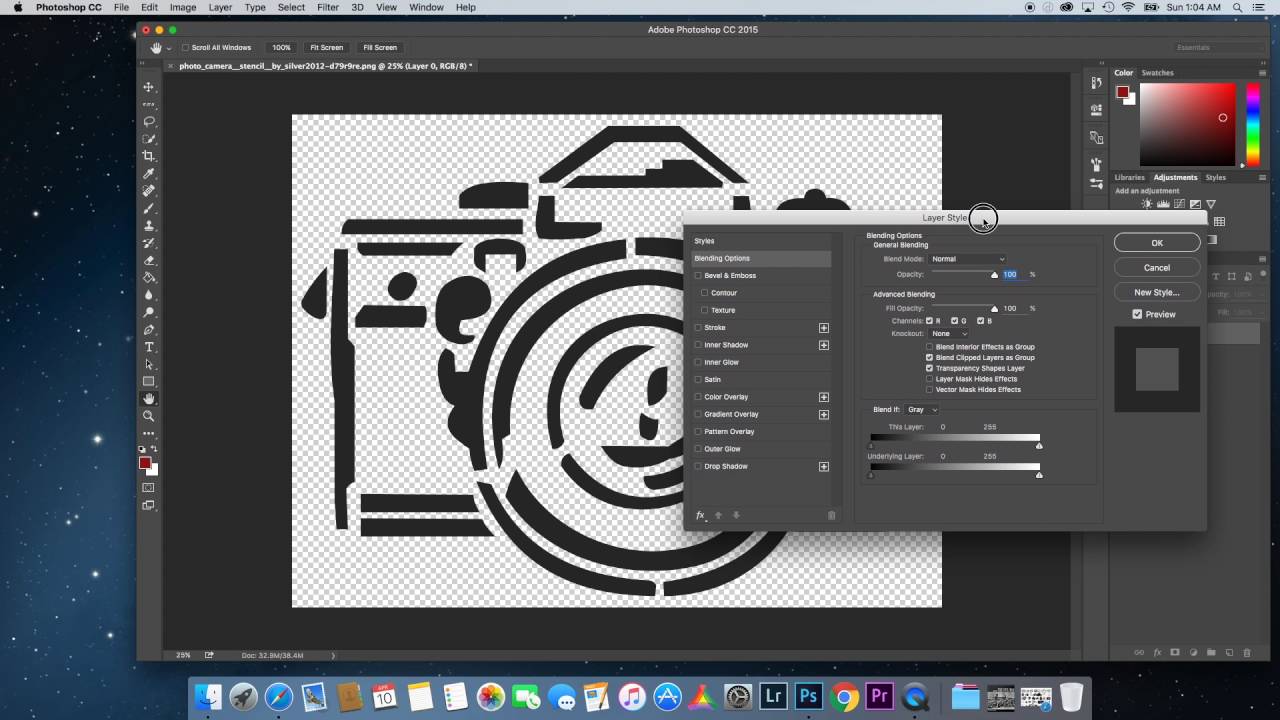
Task: Switch to the Swatches tab
Action: click(x=1157, y=73)
